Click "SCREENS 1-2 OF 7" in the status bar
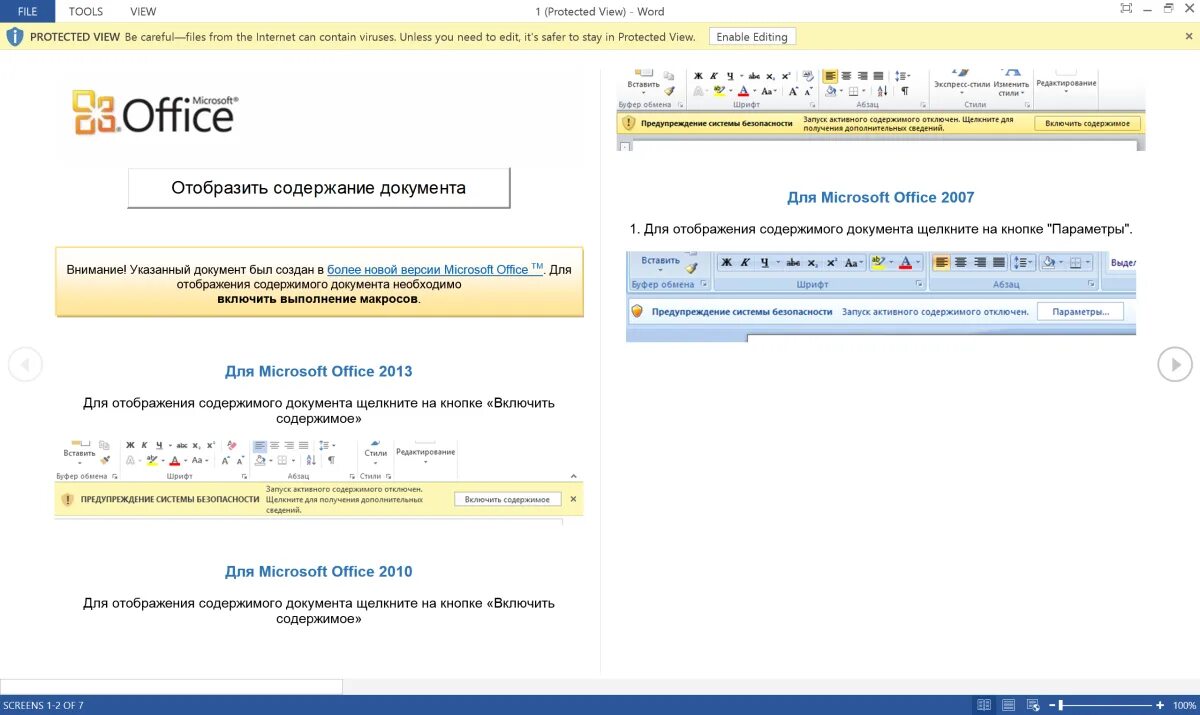 [x=43, y=705]
